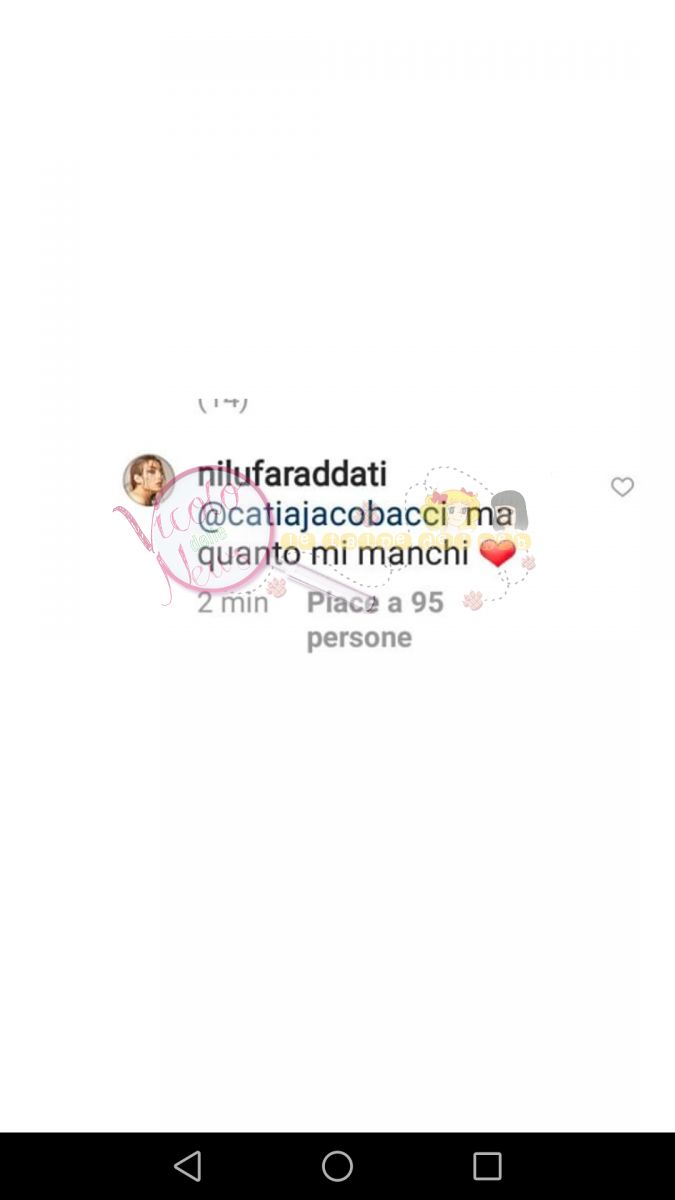Tap the pink magnifying glass watermark
Image resolution: width=675 pixels, height=1200 pixels.
click(215, 530)
